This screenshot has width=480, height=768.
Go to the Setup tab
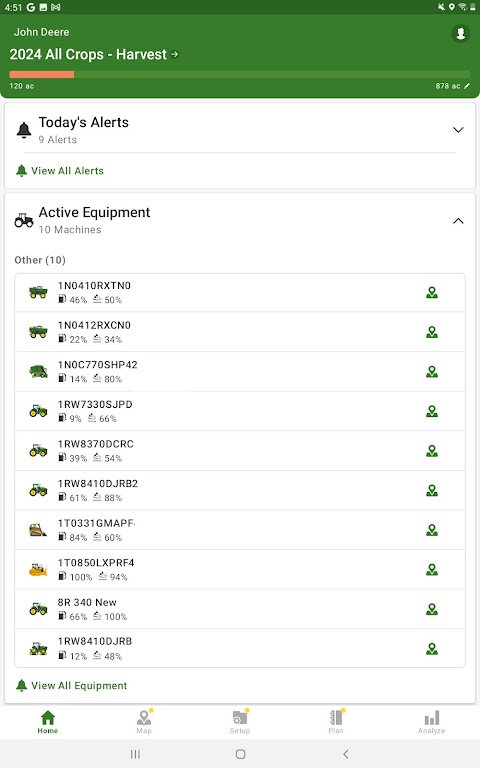tap(240, 722)
